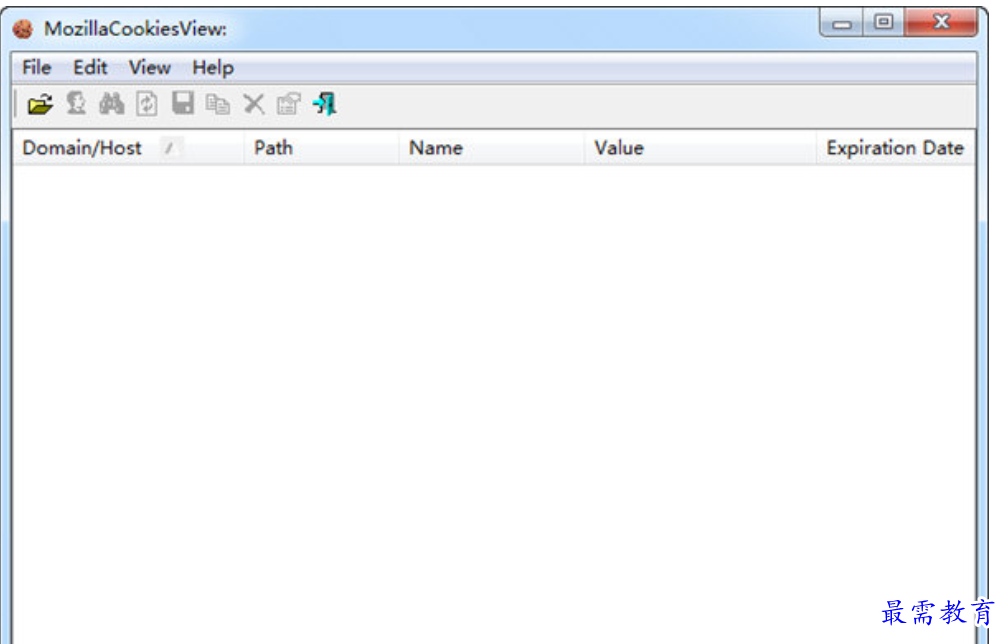Select the Firefox profile toolbar icon
Image resolution: width=1003 pixels, height=644 pixels.
point(76,104)
